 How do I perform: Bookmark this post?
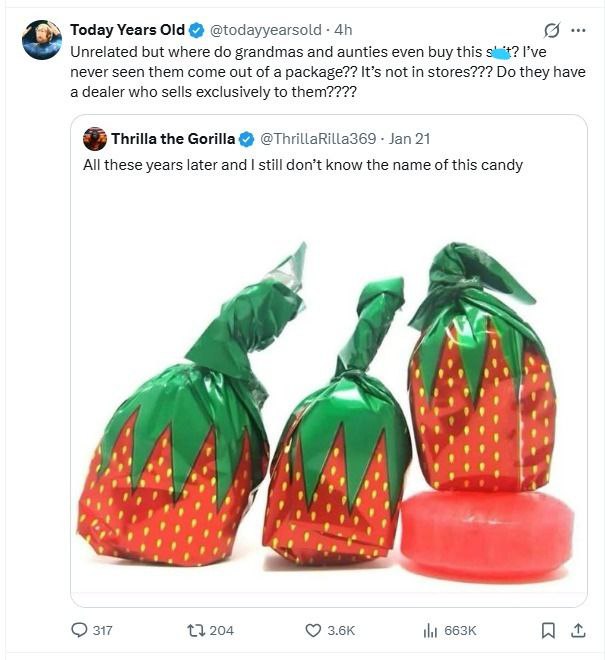[x=548, y=630]
